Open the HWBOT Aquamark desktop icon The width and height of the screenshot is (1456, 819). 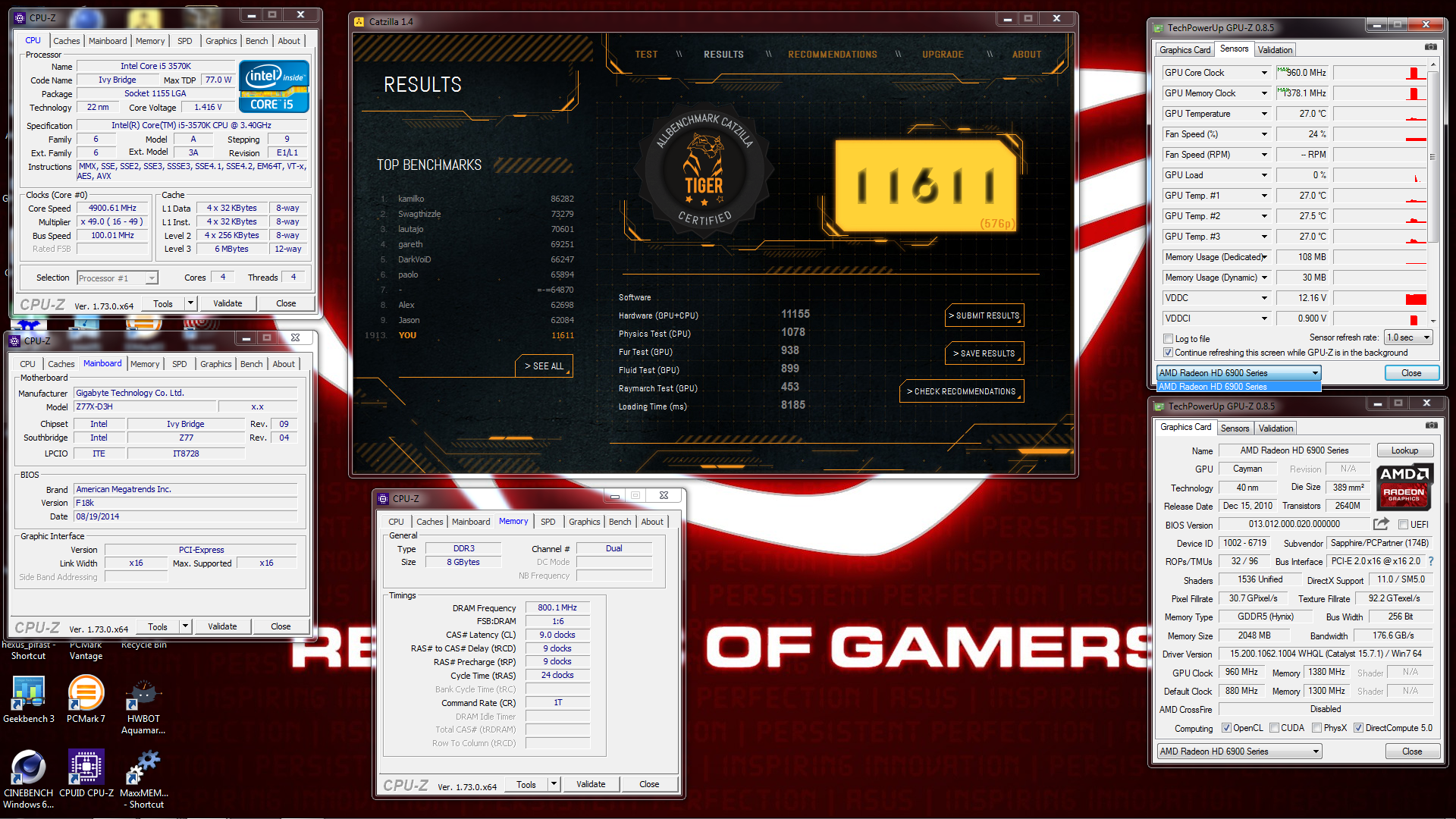[143, 706]
